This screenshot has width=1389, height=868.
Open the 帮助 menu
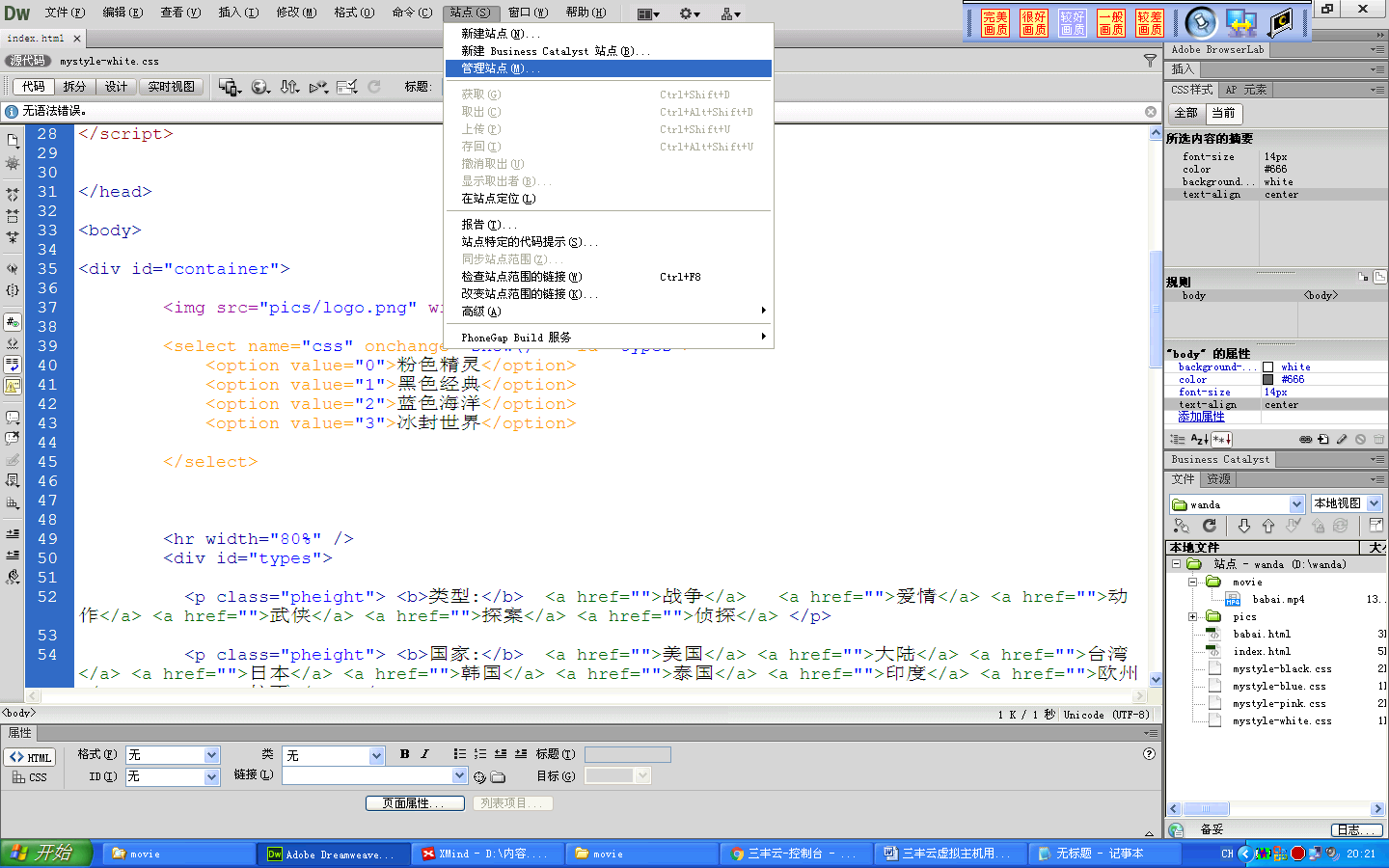click(586, 13)
